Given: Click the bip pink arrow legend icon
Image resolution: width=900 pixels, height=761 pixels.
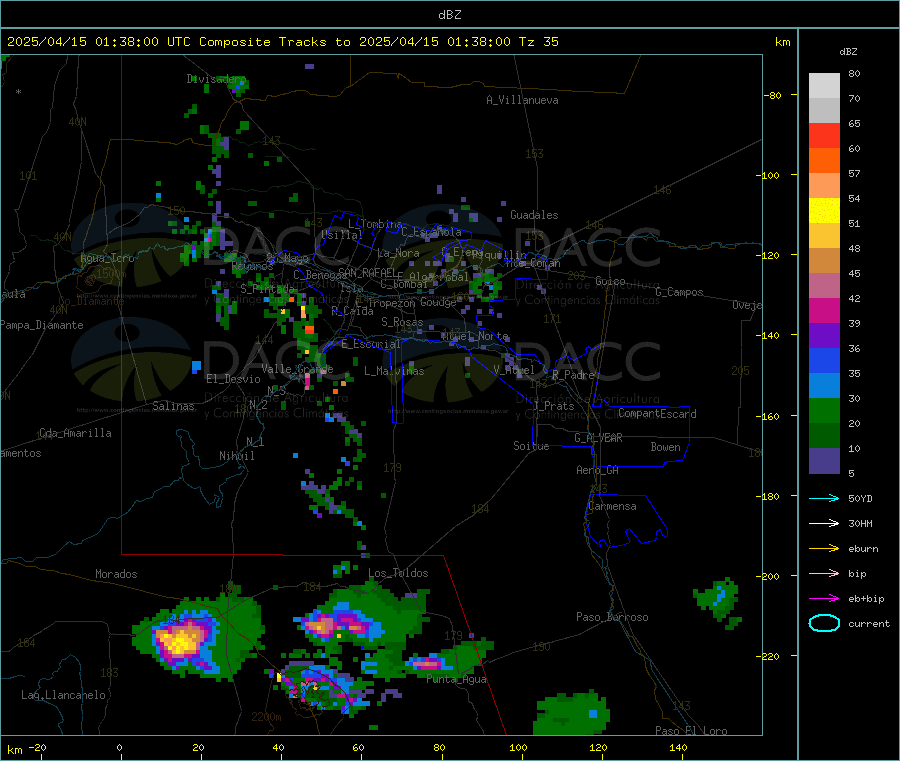Looking at the screenshot, I should point(824,573).
